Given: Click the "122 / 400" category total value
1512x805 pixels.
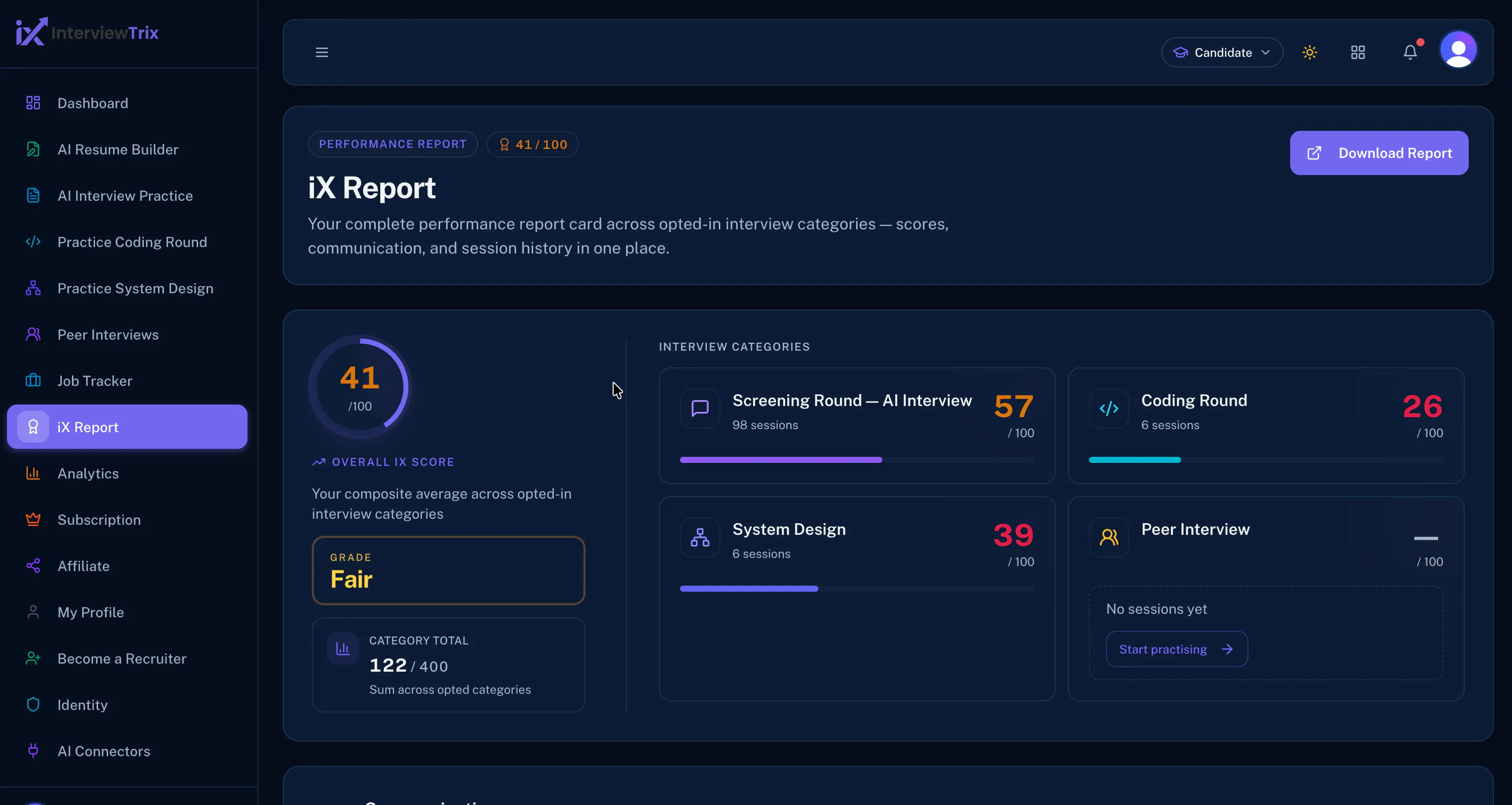Looking at the screenshot, I should click(408, 666).
